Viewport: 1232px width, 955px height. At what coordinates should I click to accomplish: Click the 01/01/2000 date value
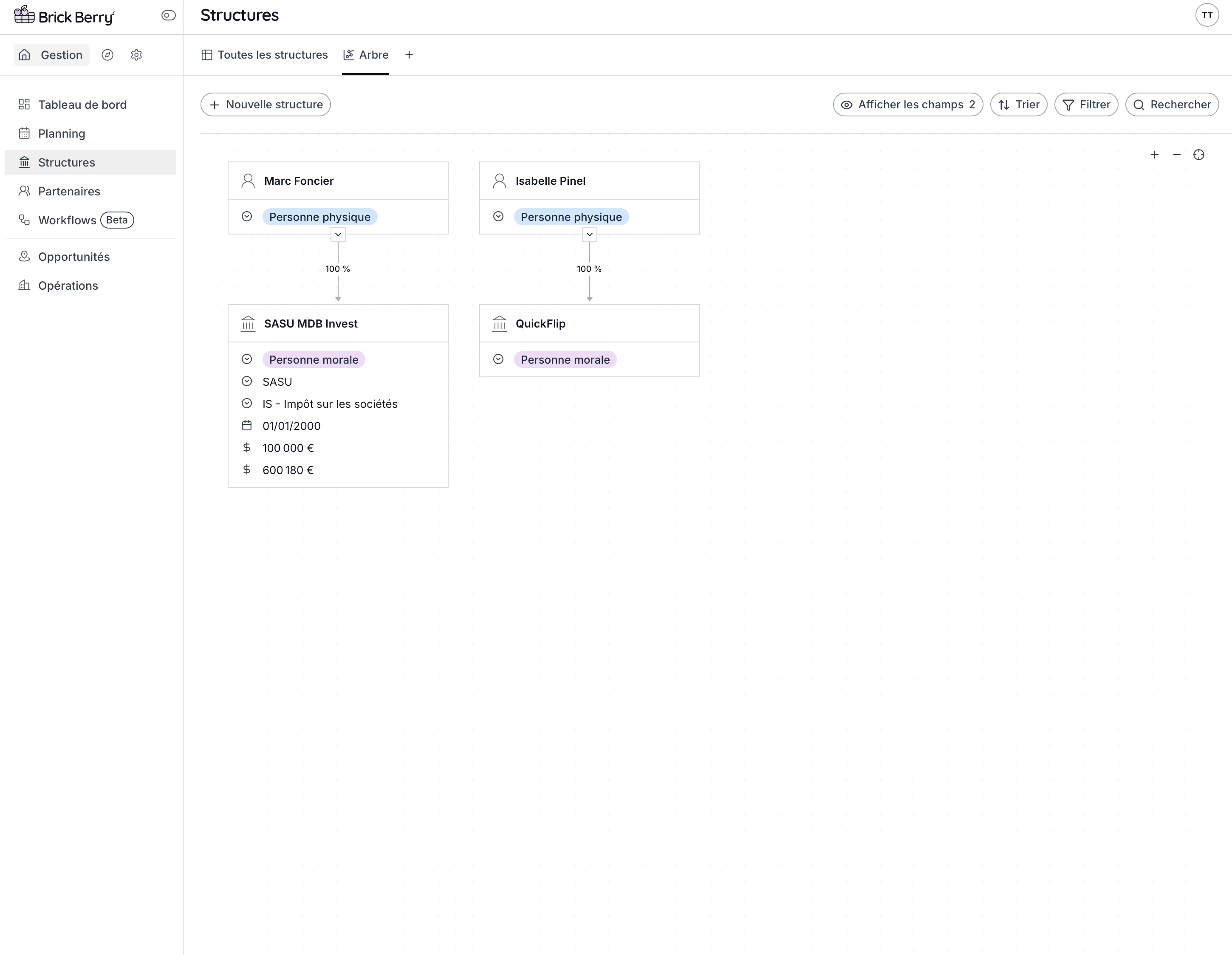click(291, 426)
